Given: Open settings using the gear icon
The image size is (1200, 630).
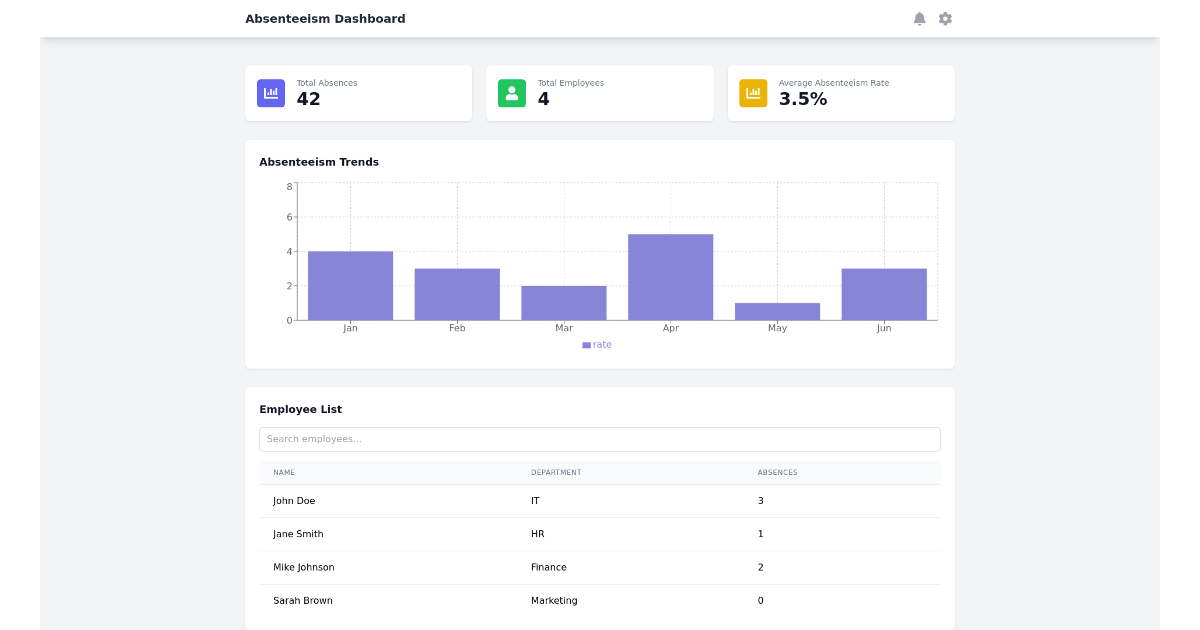Looking at the screenshot, I should [x=945, y=18].
